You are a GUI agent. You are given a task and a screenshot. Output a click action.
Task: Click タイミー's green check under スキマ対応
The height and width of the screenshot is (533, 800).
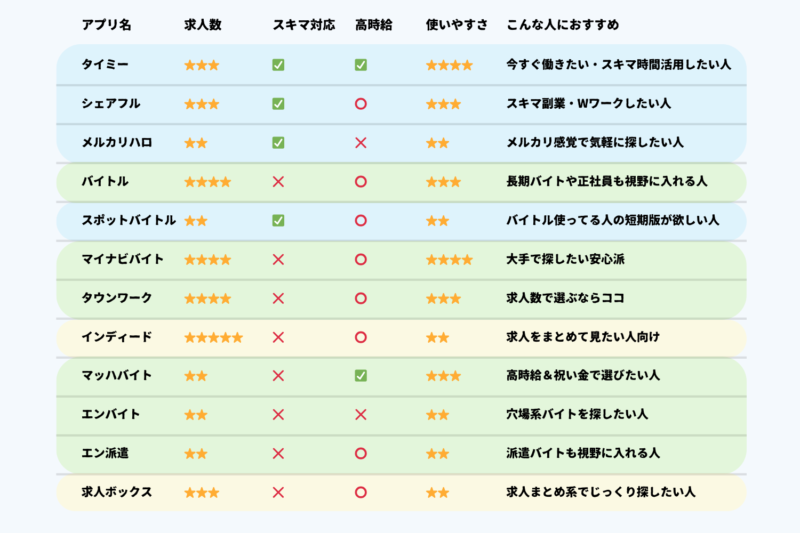pos(278,65)
